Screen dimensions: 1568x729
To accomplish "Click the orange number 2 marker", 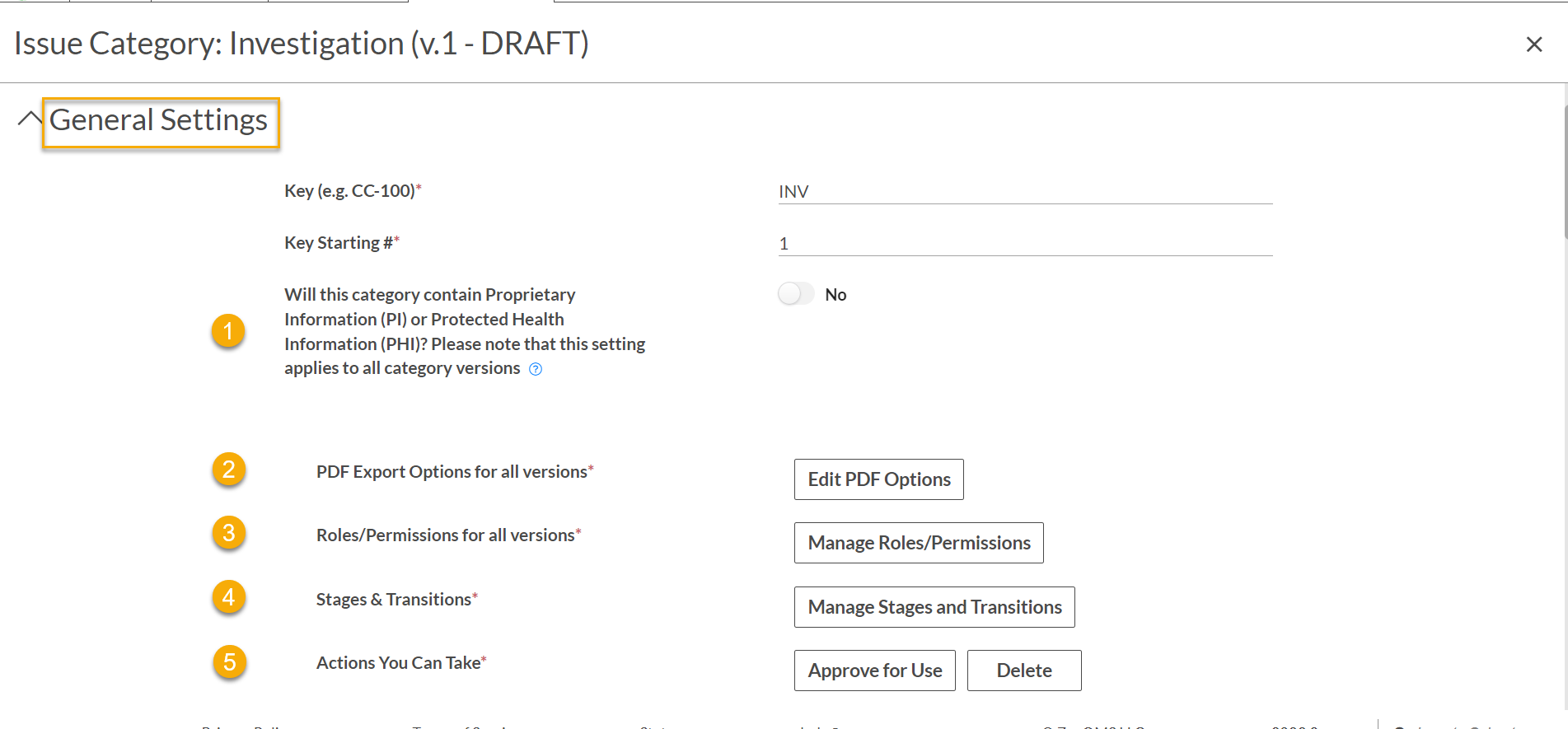I will coord(229,470).
